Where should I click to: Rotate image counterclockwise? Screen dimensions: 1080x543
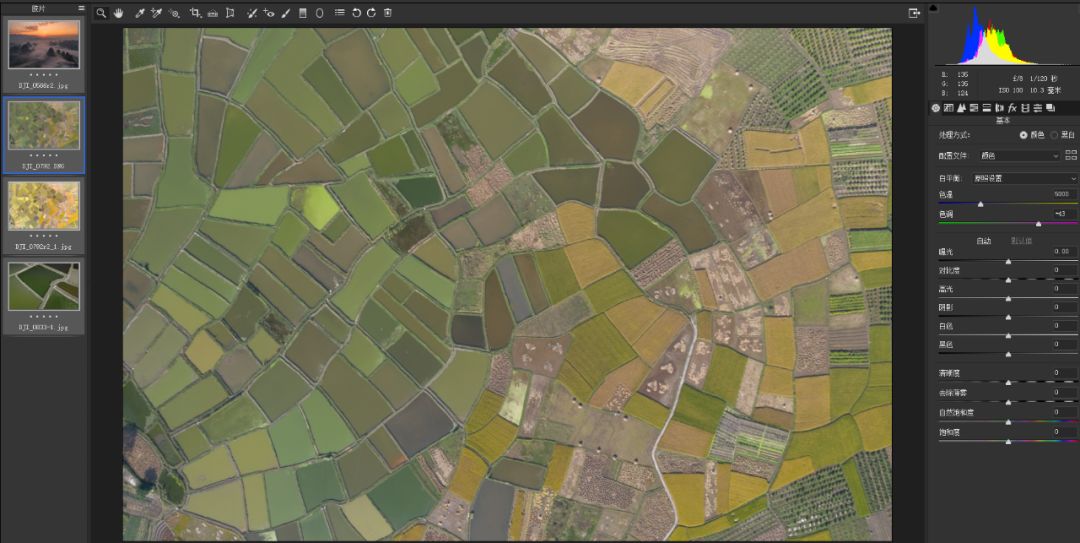coord(356,13)
